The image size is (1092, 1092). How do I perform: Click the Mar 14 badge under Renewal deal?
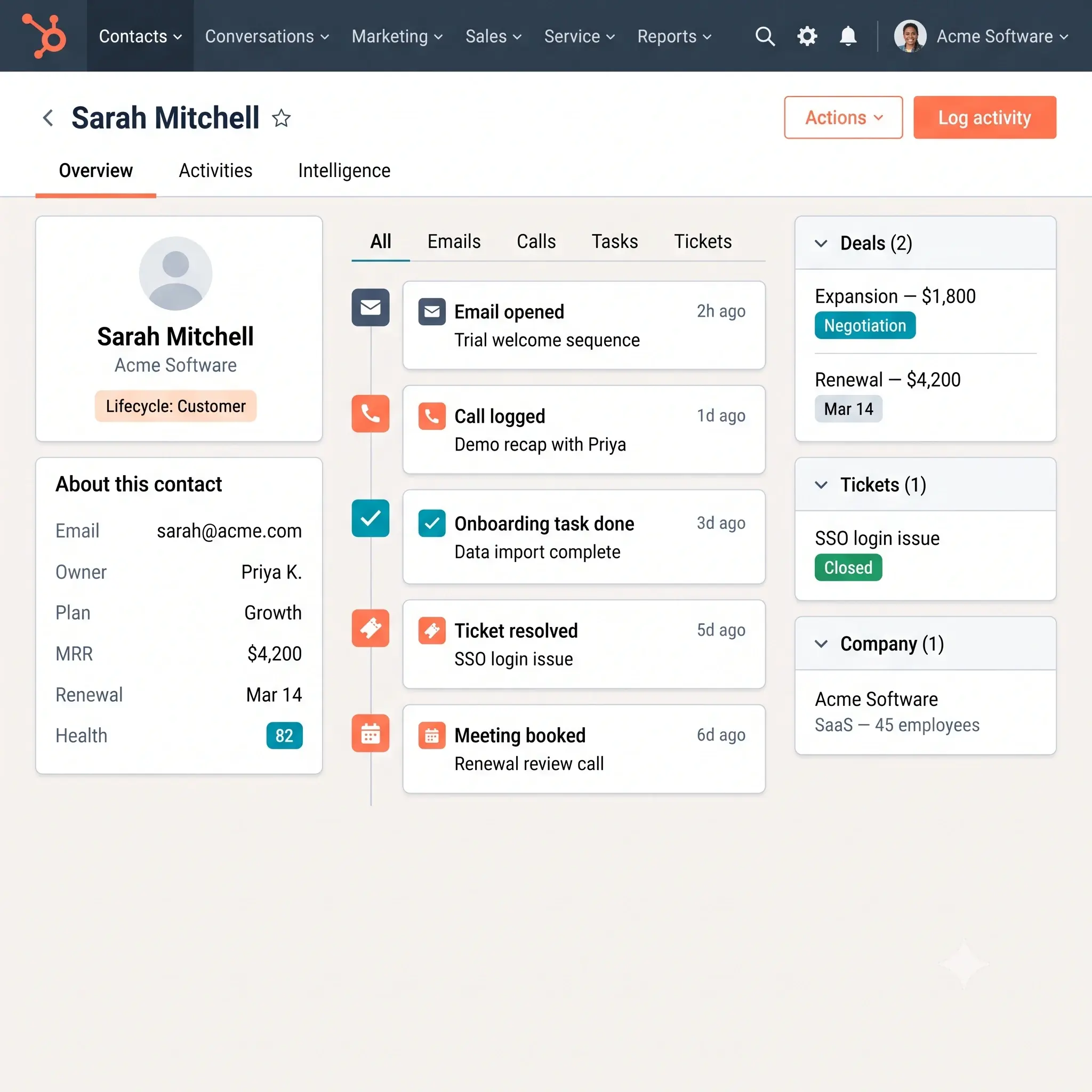848,408
